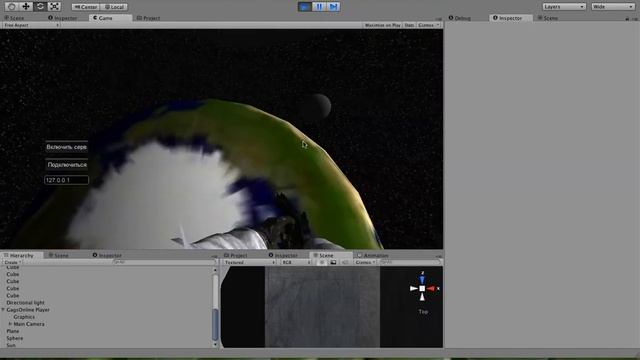Open the Wide layout dropdown

pos(613,7)
